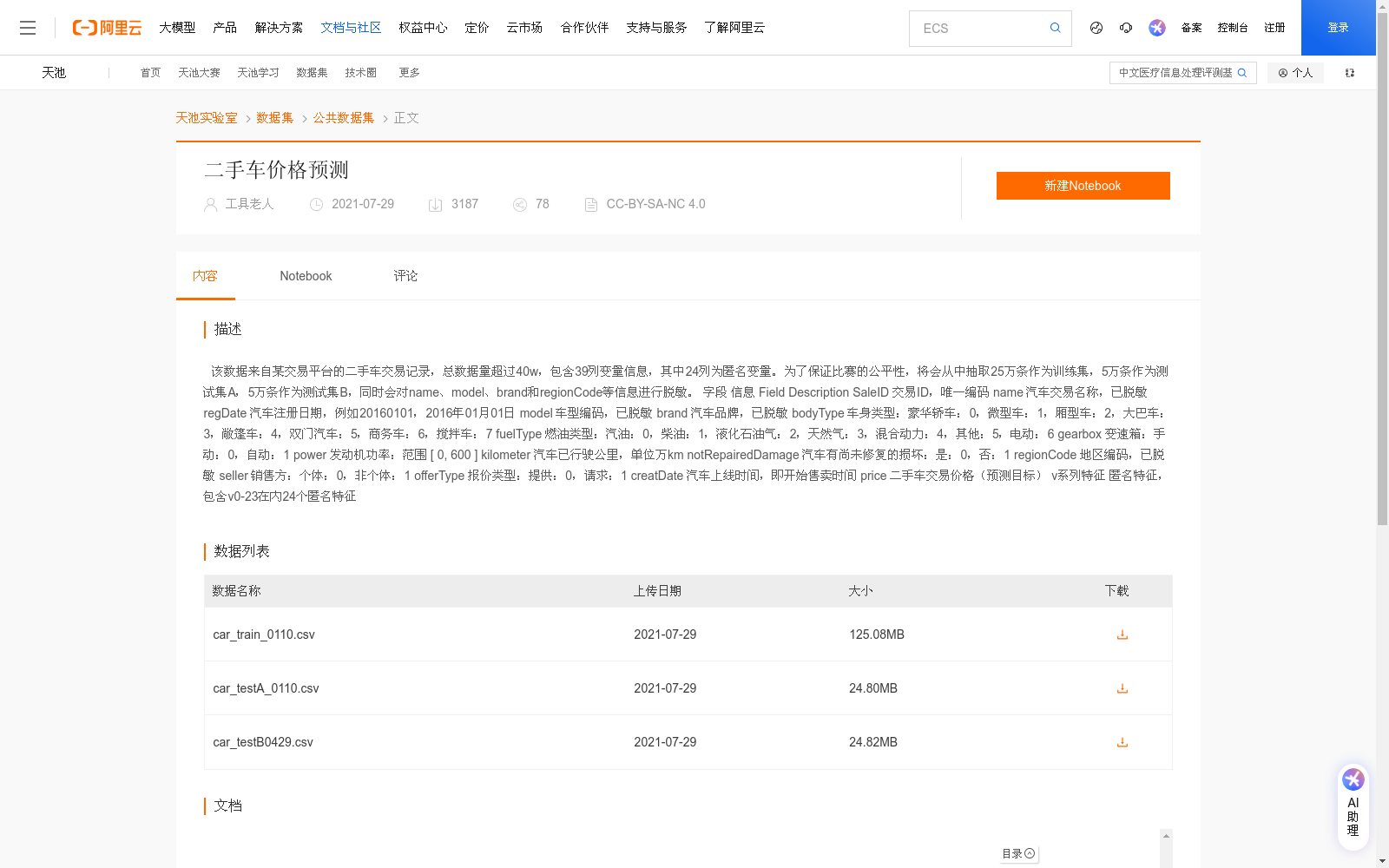This screenshot has height=868, width=1389.
Task: Switch to the Notebook tab
Action: (306, 276)
